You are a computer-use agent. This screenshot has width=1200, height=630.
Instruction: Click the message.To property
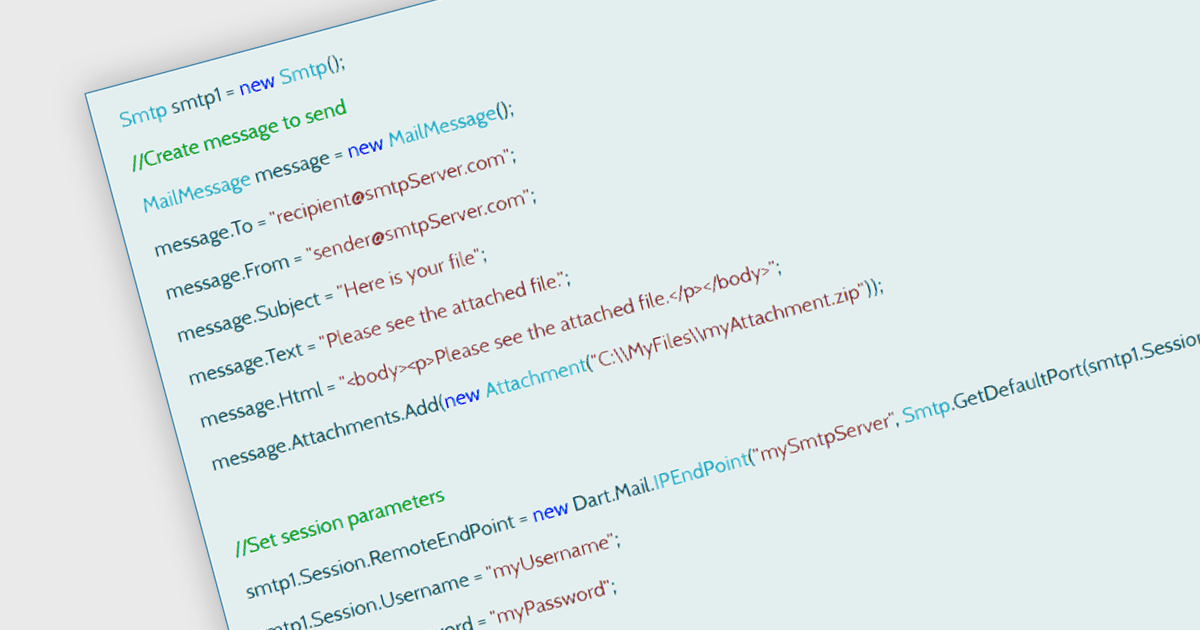204,237
